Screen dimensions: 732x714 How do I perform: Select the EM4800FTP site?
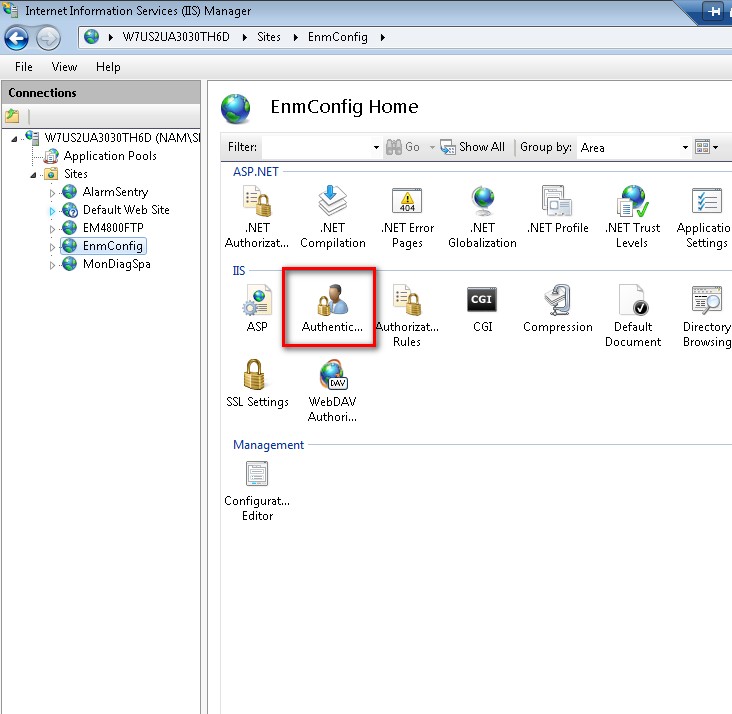click(113, 228)
